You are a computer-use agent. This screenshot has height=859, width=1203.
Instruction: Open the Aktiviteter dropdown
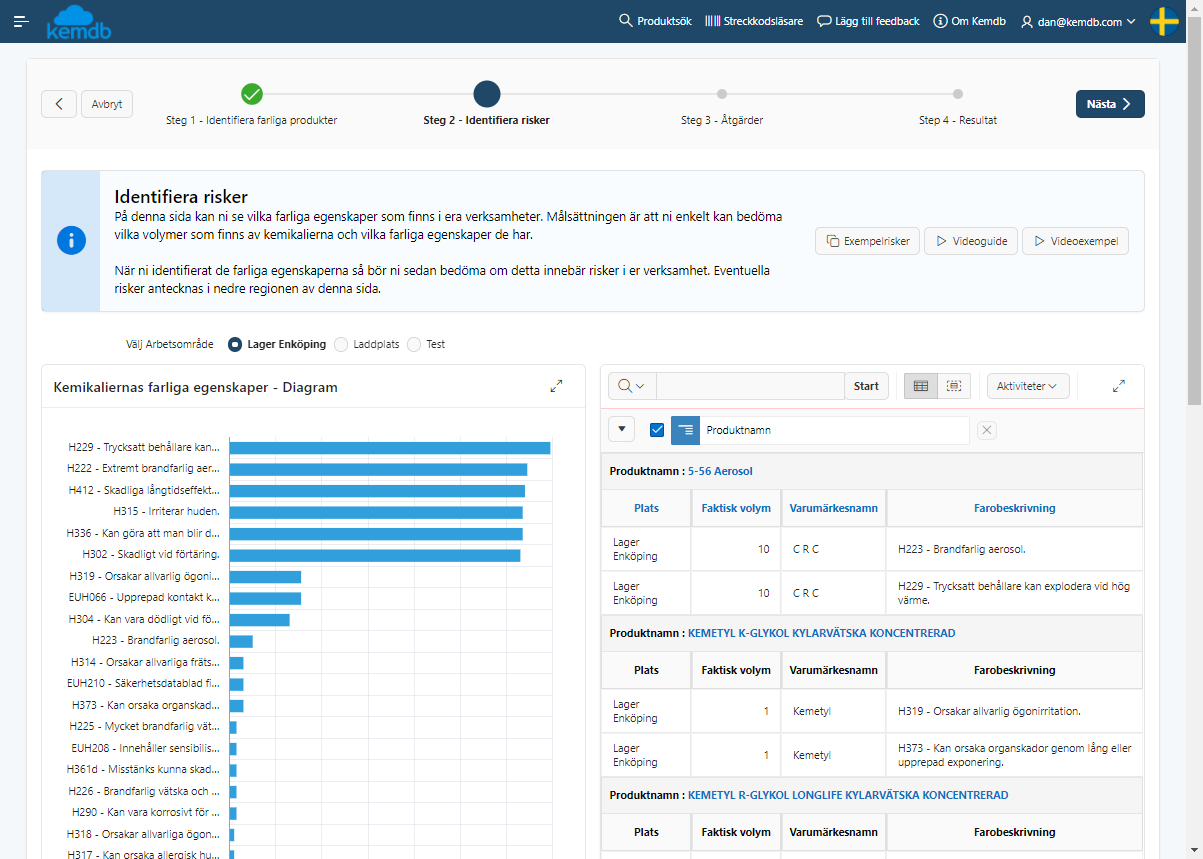click(x=1028, y=386)
